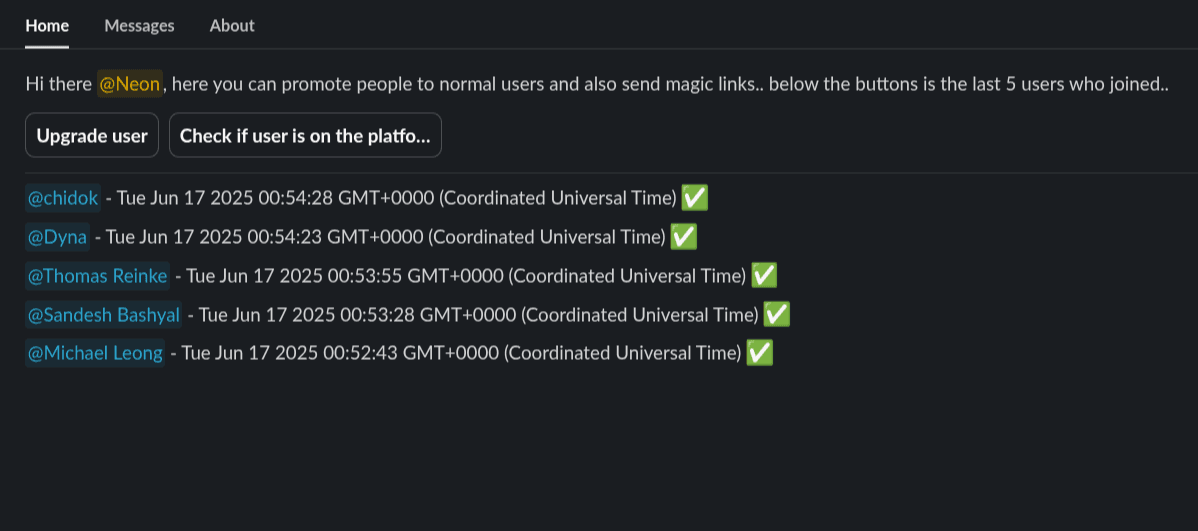Click the green checkmark next to chidok
Screen dimensions: 1198x531
(694, 198)
